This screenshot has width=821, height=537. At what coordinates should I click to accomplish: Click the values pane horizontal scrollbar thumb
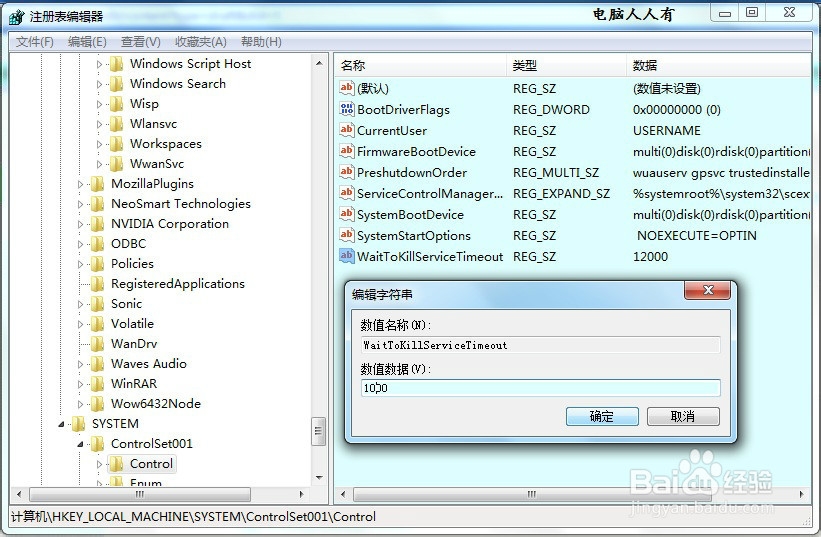pyautogui.click(x=532, y=494)
